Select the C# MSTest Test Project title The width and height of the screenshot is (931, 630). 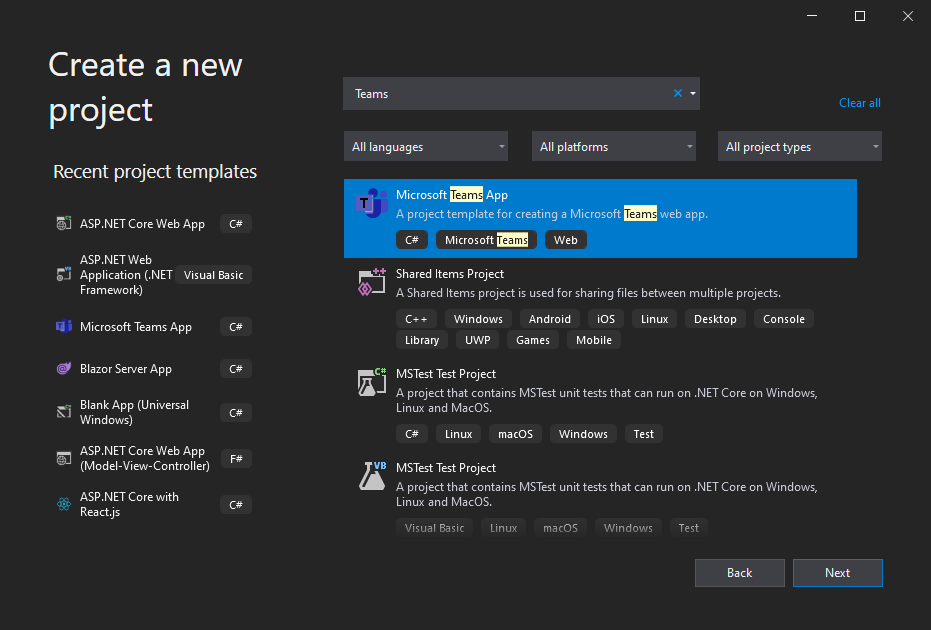coord(446,373)
